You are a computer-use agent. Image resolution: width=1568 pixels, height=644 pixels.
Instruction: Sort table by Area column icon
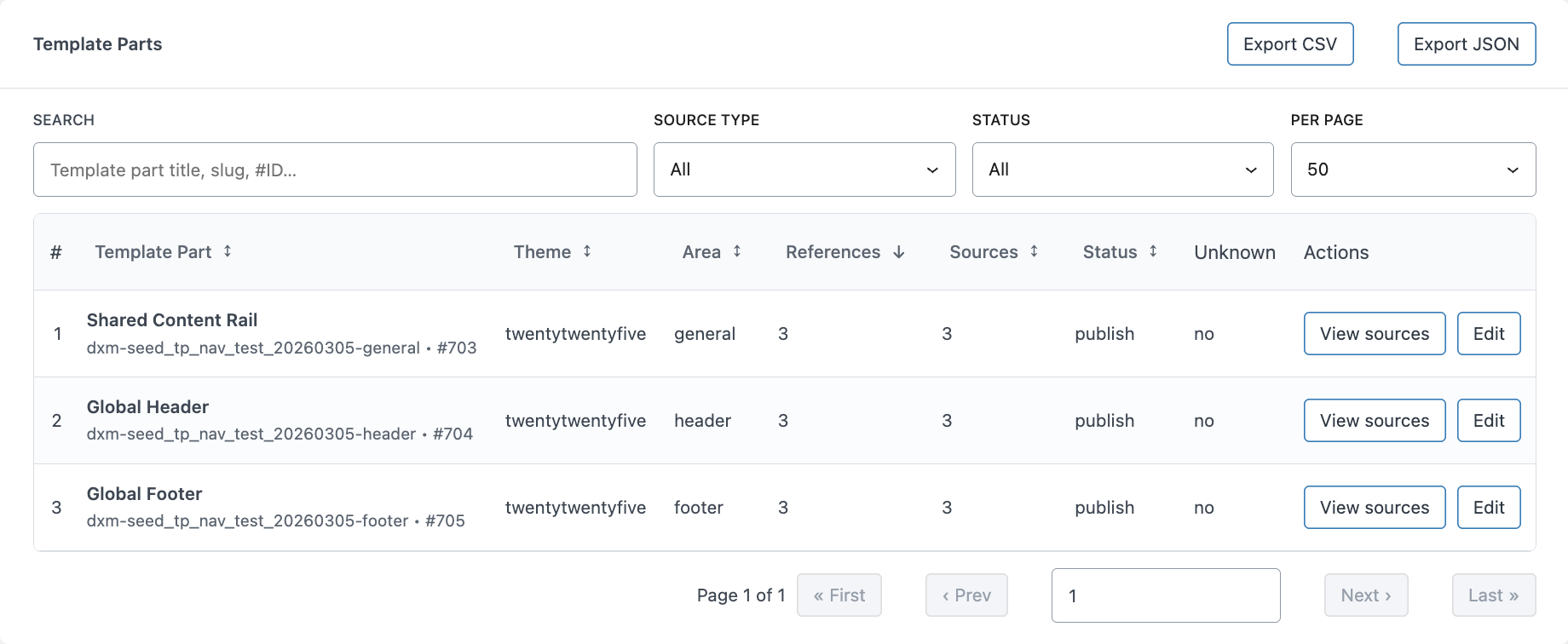pos(737,251)
